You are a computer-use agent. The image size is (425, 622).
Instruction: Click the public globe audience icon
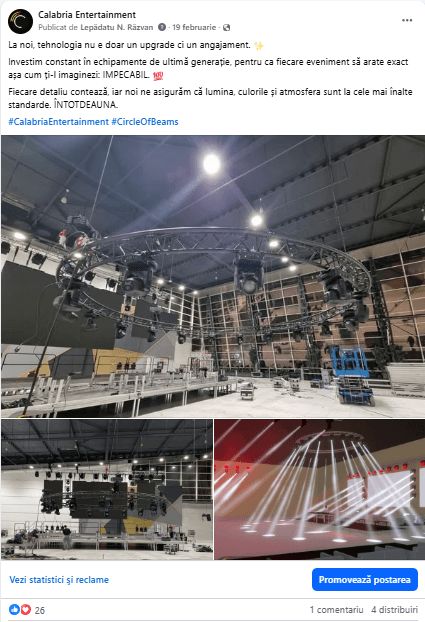click(227, 28)
